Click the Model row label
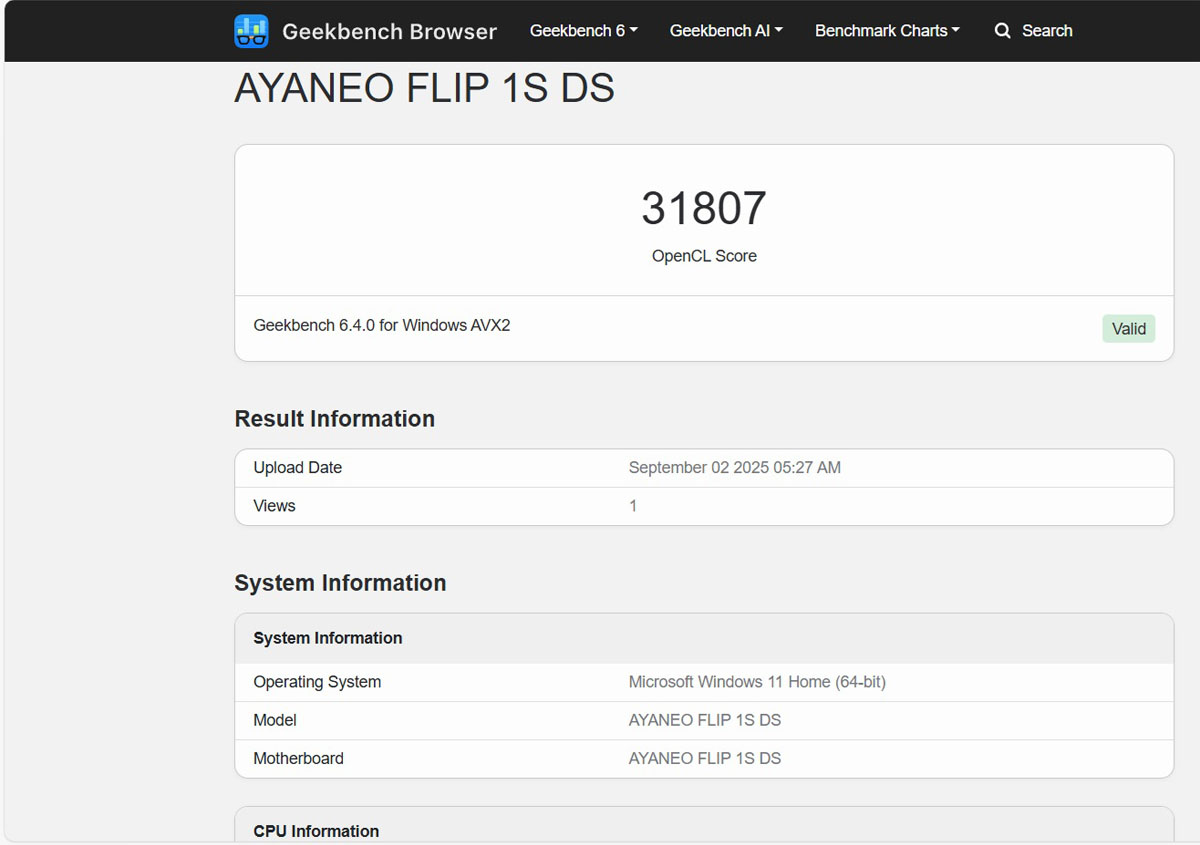Screen dimensions: 1200x845 point(275,720)
